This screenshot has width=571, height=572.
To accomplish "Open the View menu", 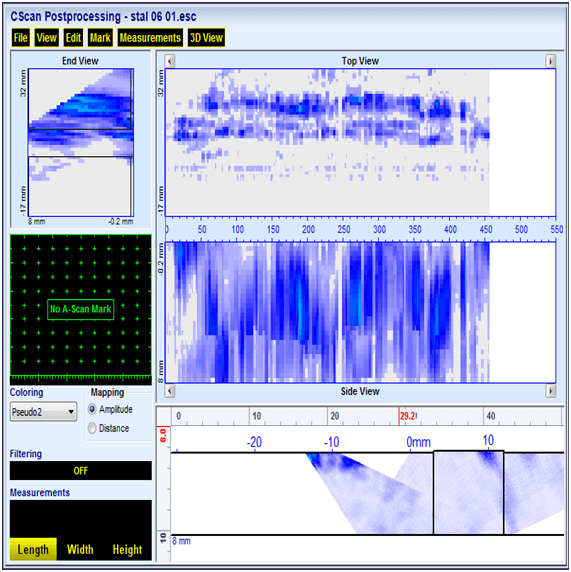I will coord(46,38).
